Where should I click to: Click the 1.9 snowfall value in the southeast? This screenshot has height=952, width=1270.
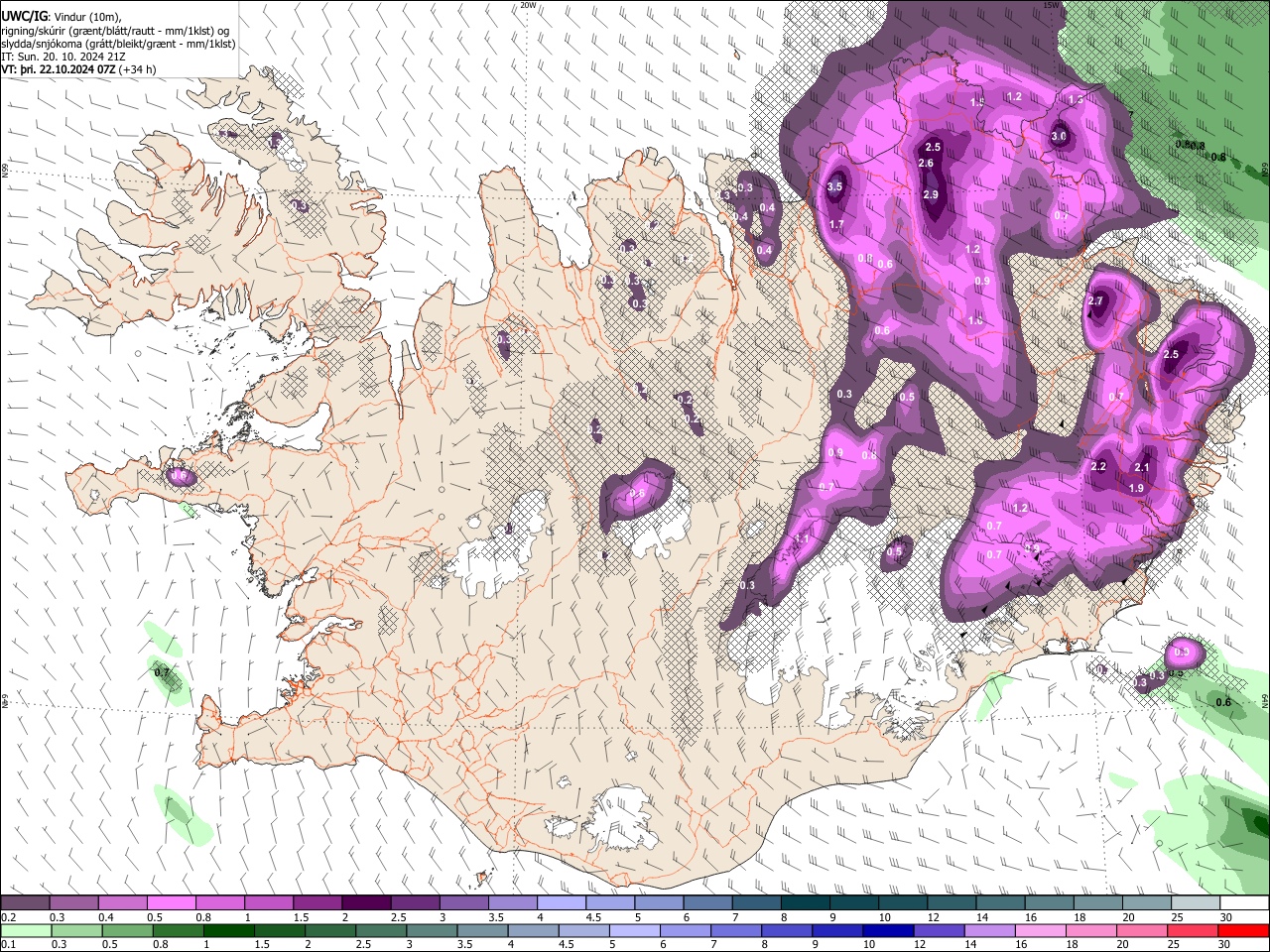pos(1136,488)
